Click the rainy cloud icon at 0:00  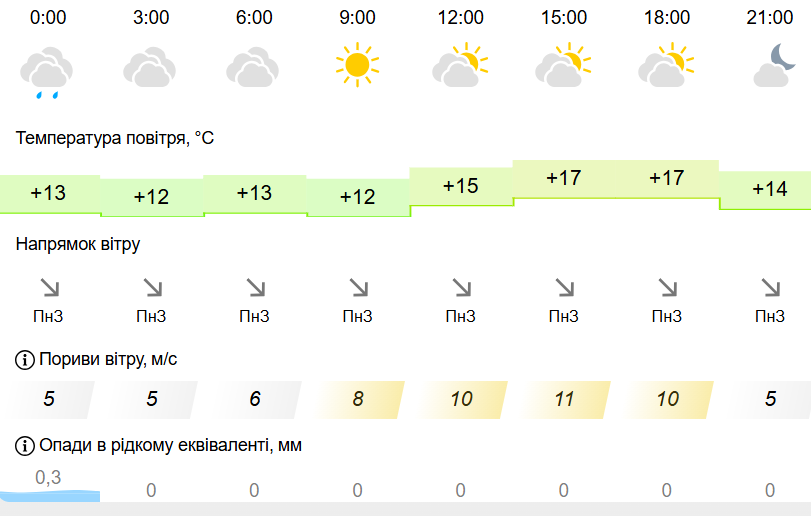(47, 72)
